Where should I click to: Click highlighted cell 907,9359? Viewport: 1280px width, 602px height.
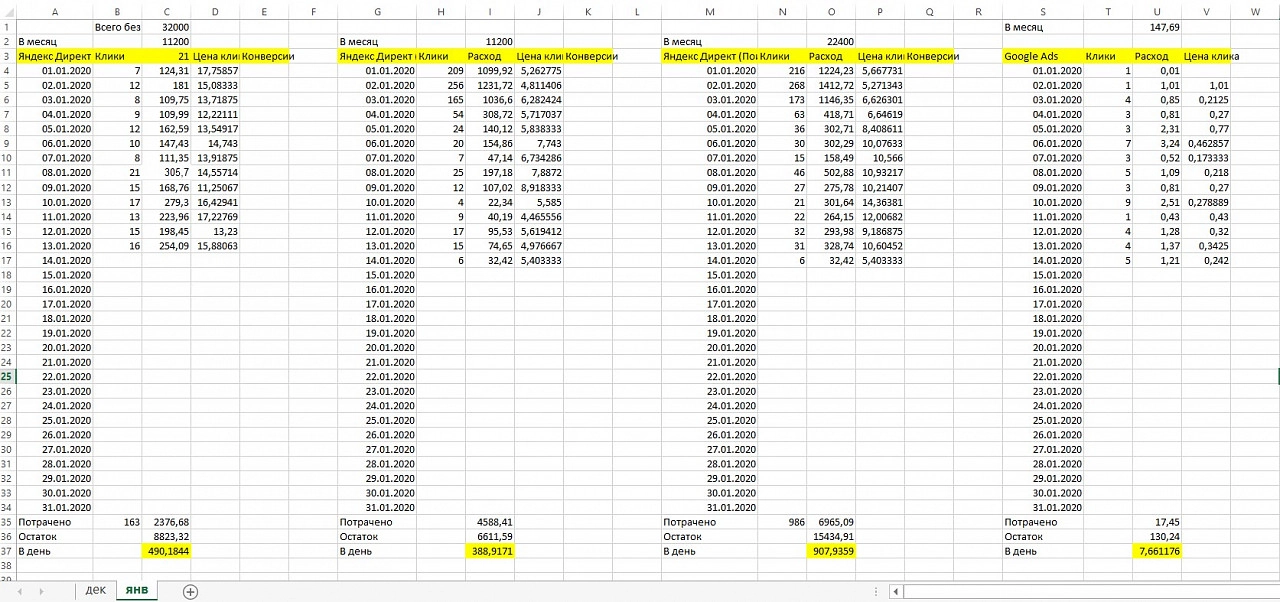tap(832, 551)
